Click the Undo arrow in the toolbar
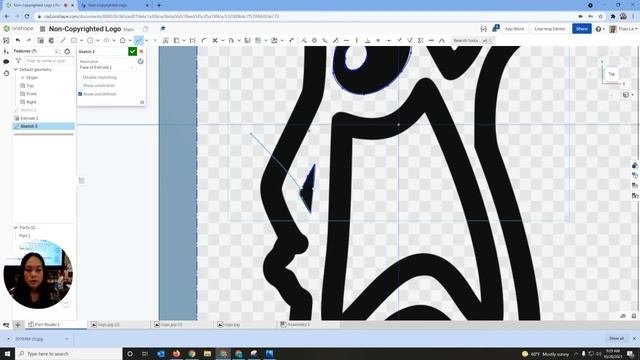The width and height of the screenshot is (640, 360). point(18,40)
